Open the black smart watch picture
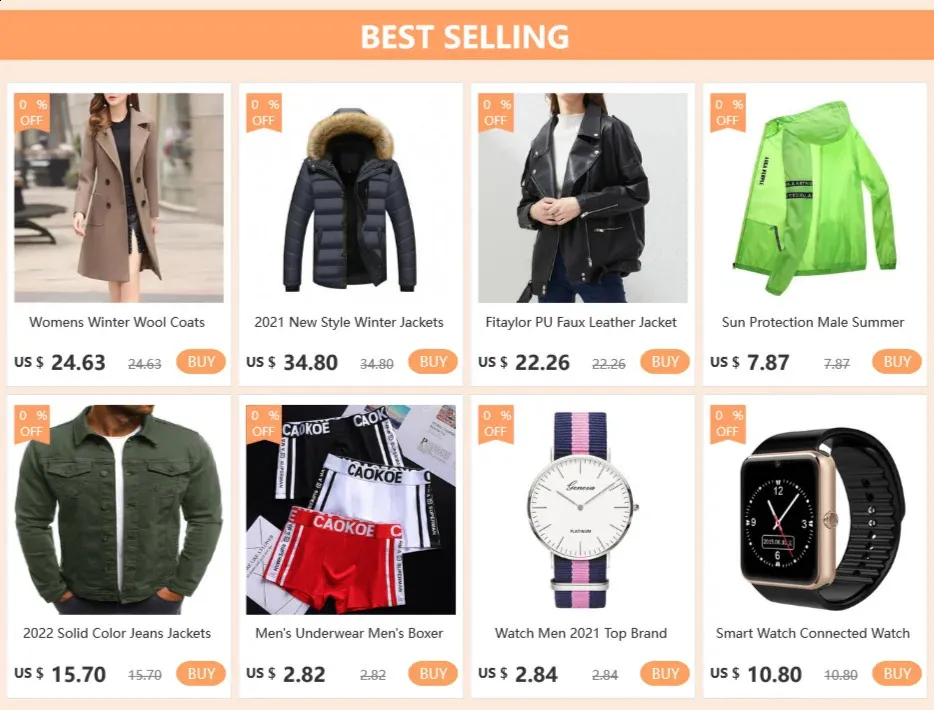934x710 pixels. coord(814,510)
